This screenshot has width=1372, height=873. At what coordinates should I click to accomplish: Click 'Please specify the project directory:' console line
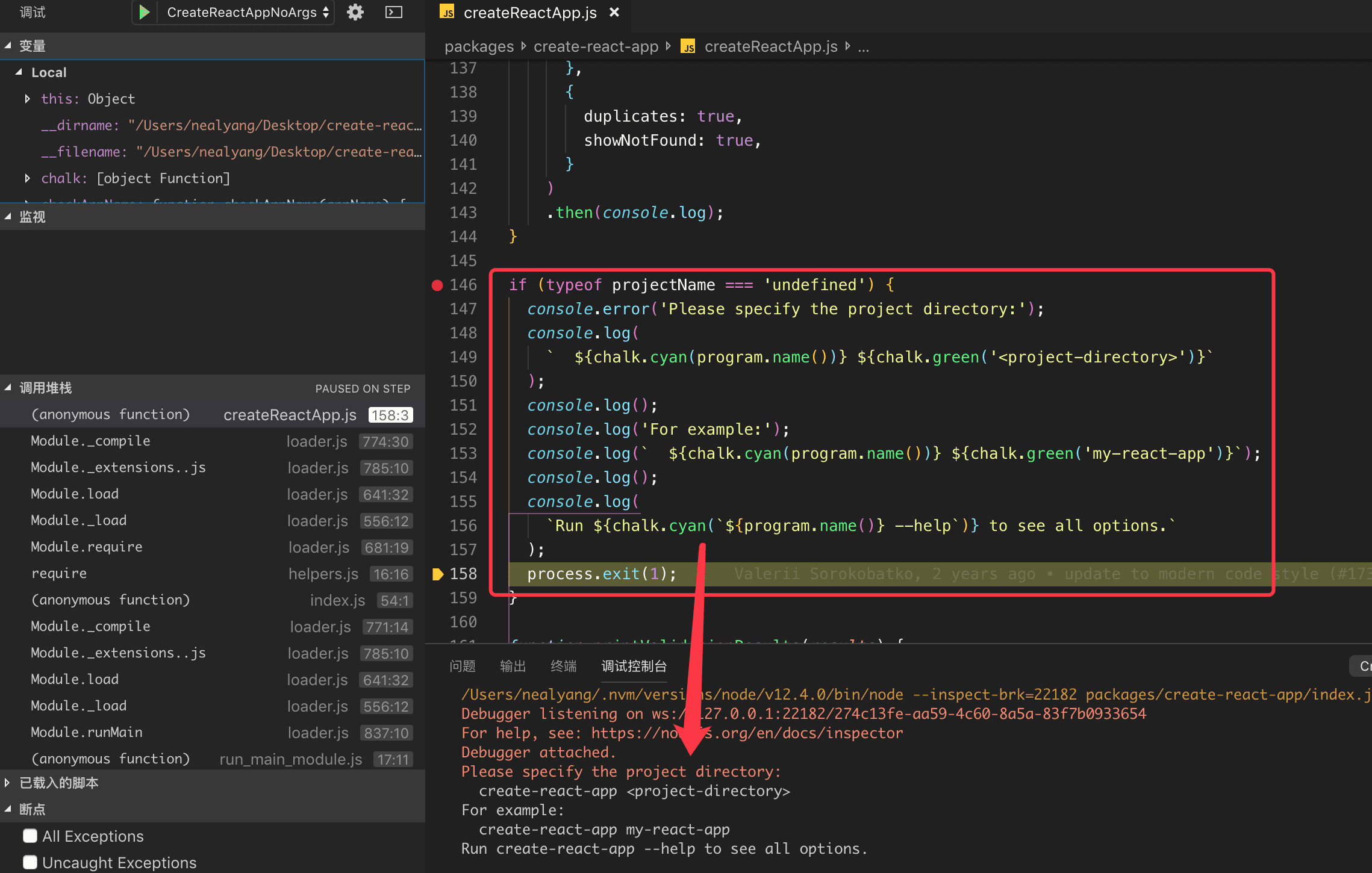click(x=621, y=771)
